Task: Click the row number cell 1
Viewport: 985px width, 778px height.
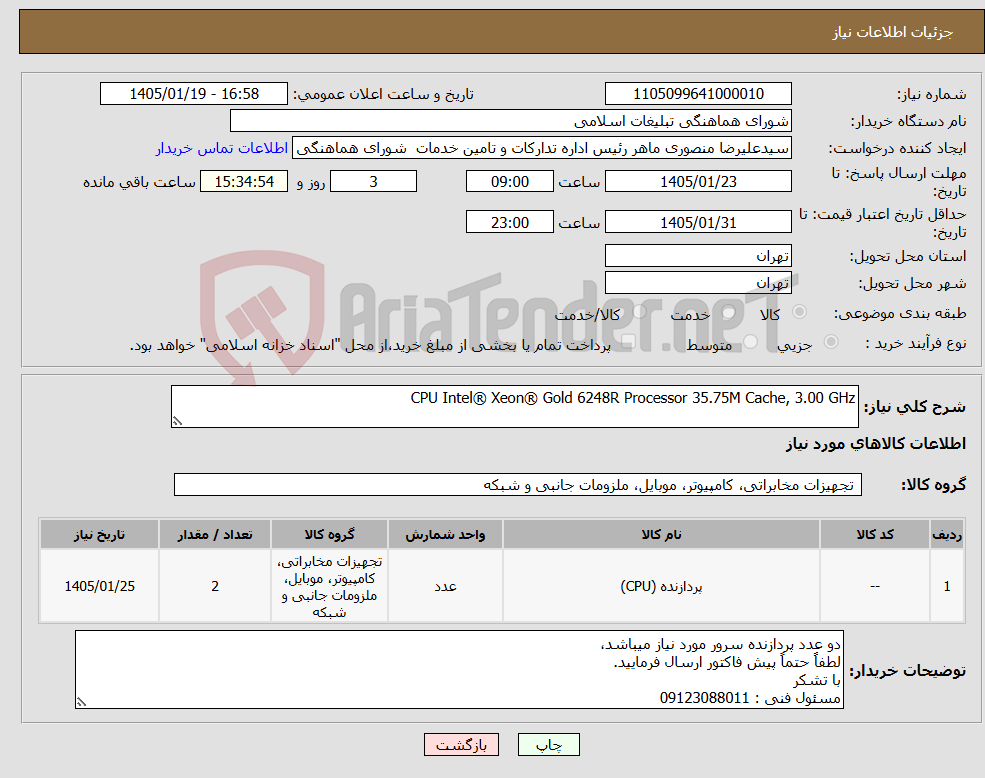Action: point(947,586)
